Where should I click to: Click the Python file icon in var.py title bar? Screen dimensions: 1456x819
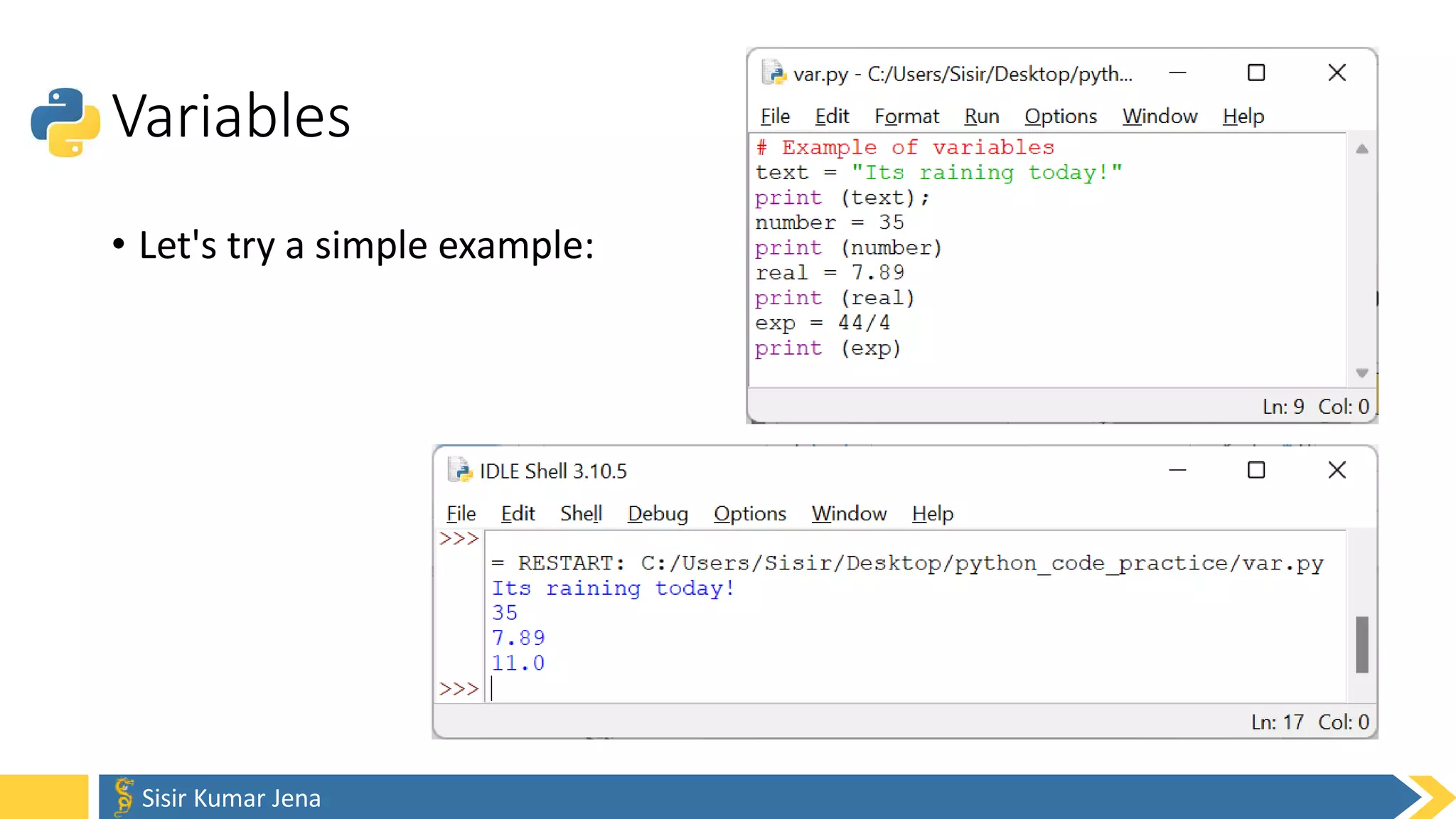[x=773, y=73]
